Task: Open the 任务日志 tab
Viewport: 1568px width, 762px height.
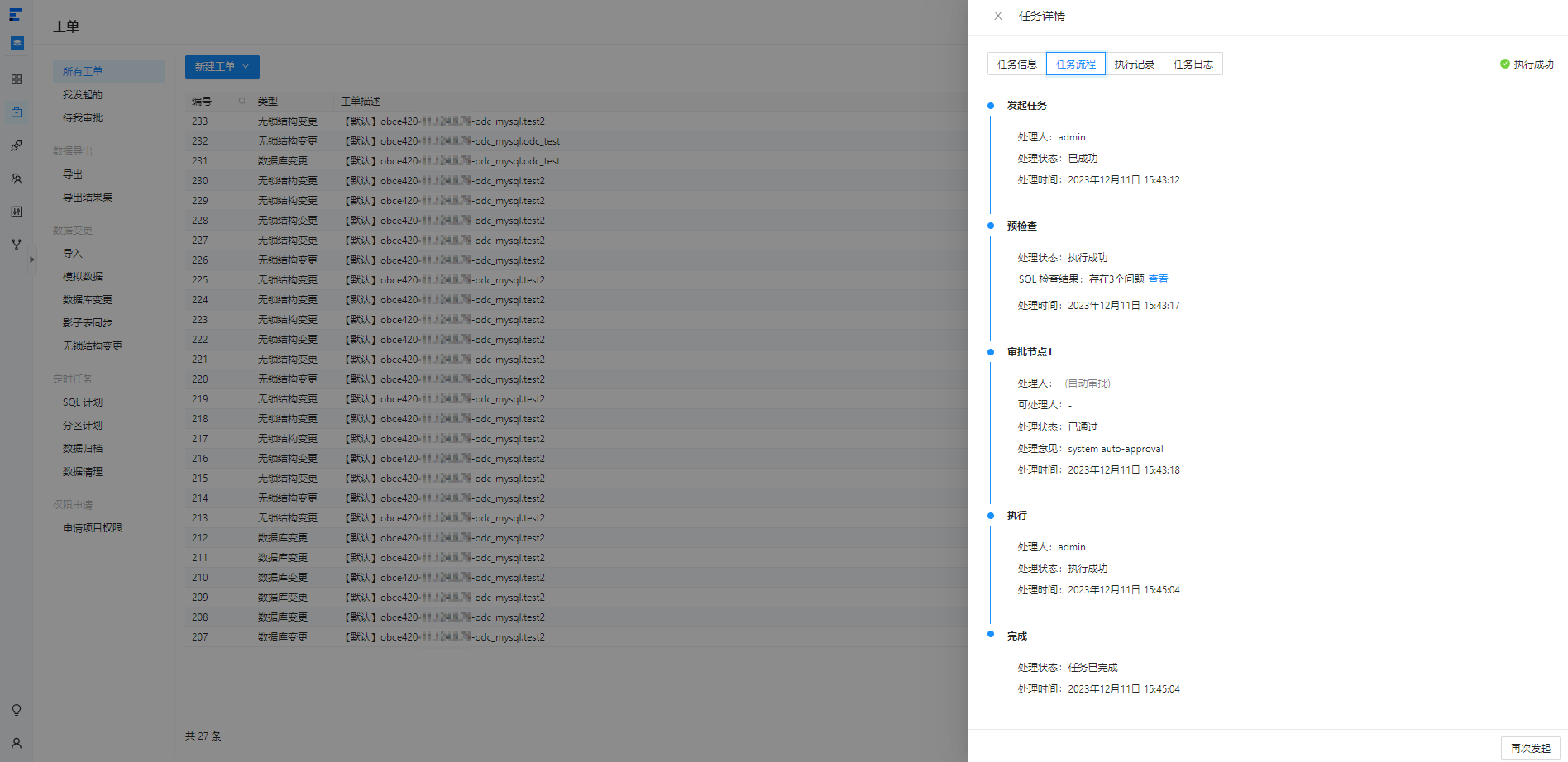Action: [x=1193, y=64]
